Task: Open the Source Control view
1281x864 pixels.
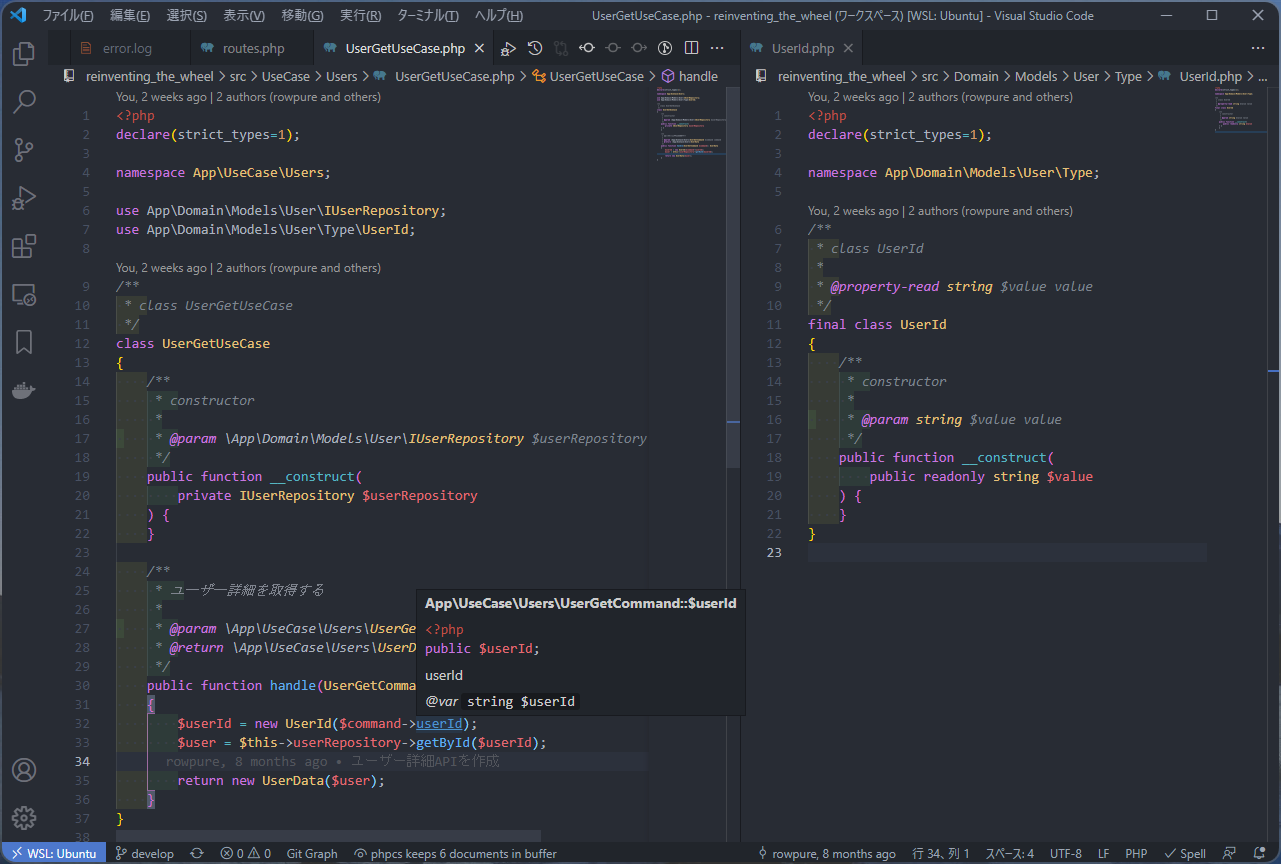Action: tap(23, 150)
